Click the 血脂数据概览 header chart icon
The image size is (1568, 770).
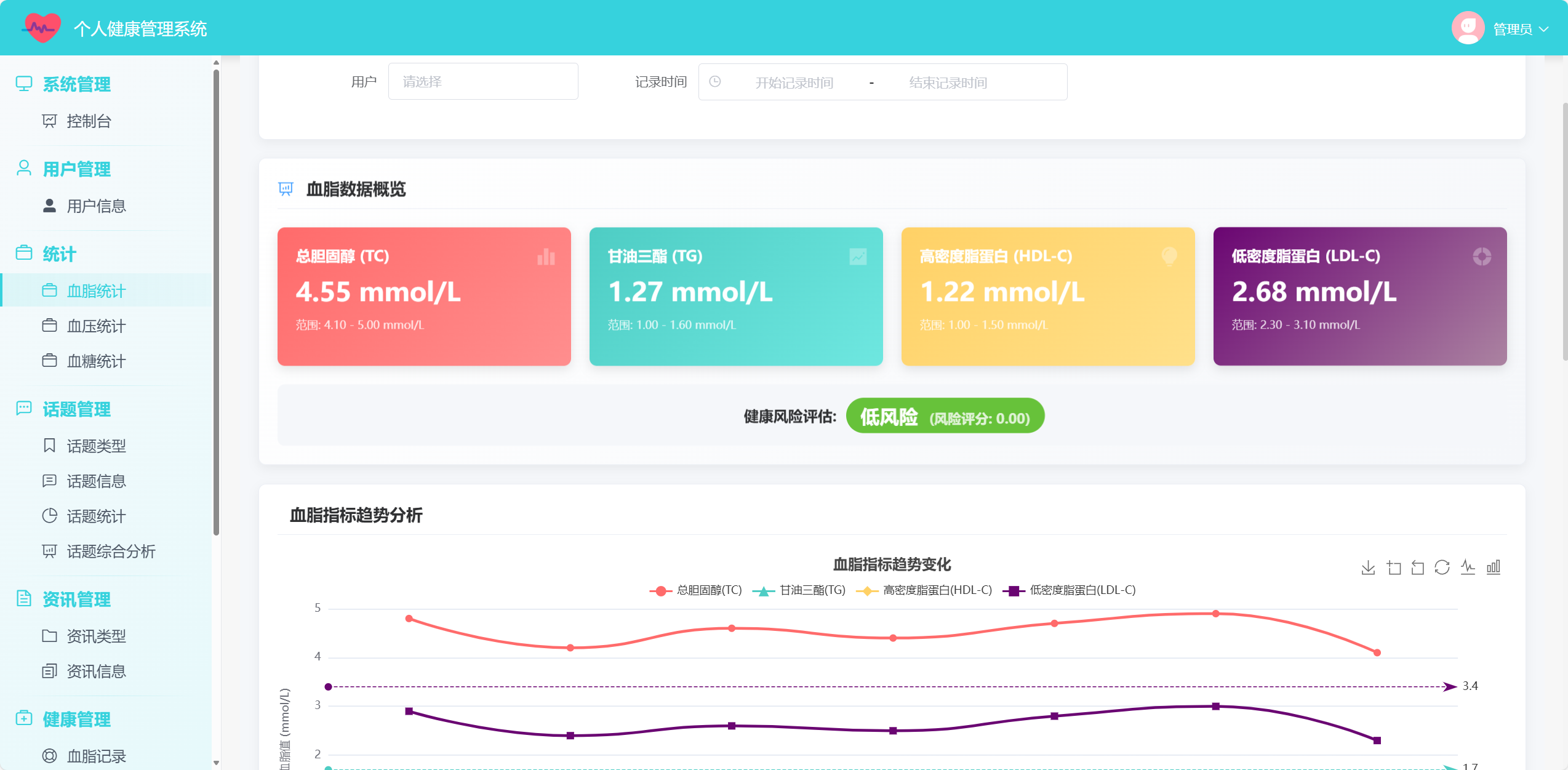click(x=286, y=188)
